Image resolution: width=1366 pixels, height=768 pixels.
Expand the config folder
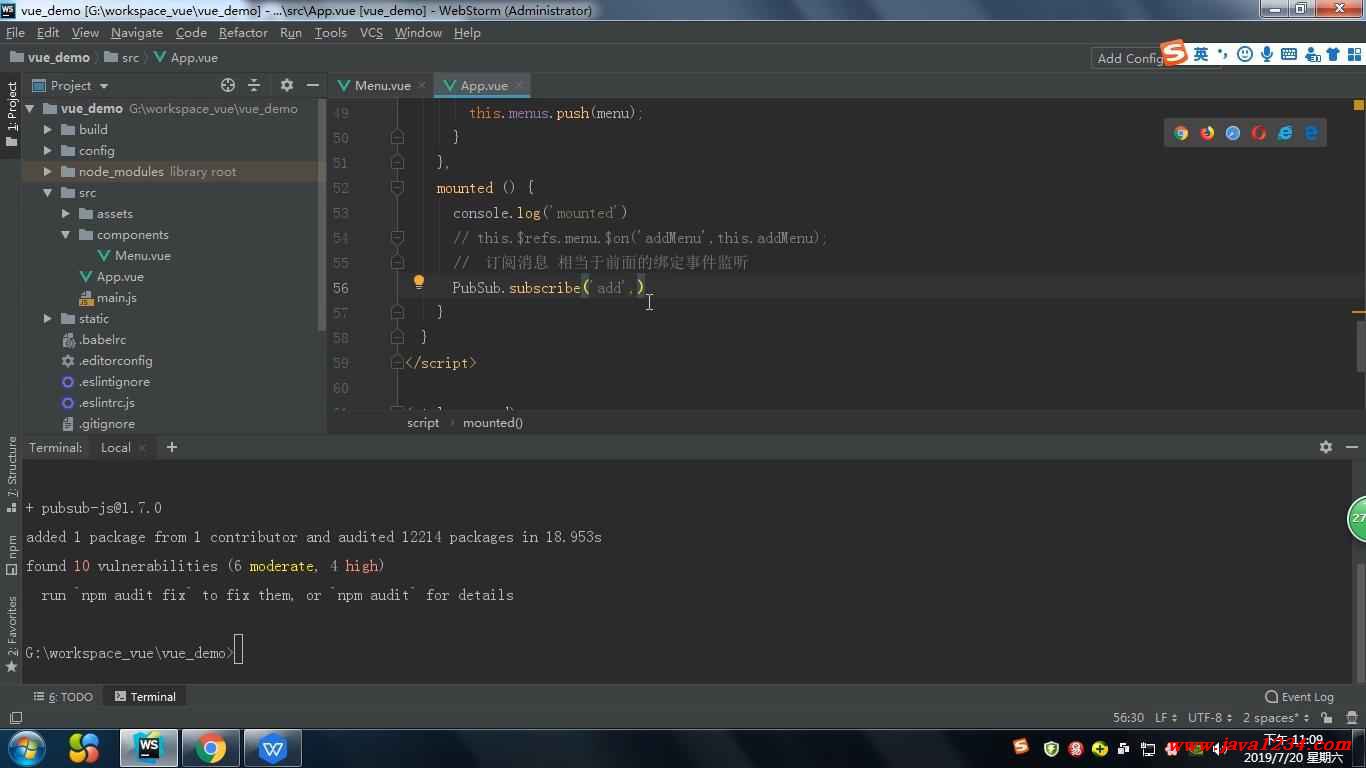tap(48, 150)
